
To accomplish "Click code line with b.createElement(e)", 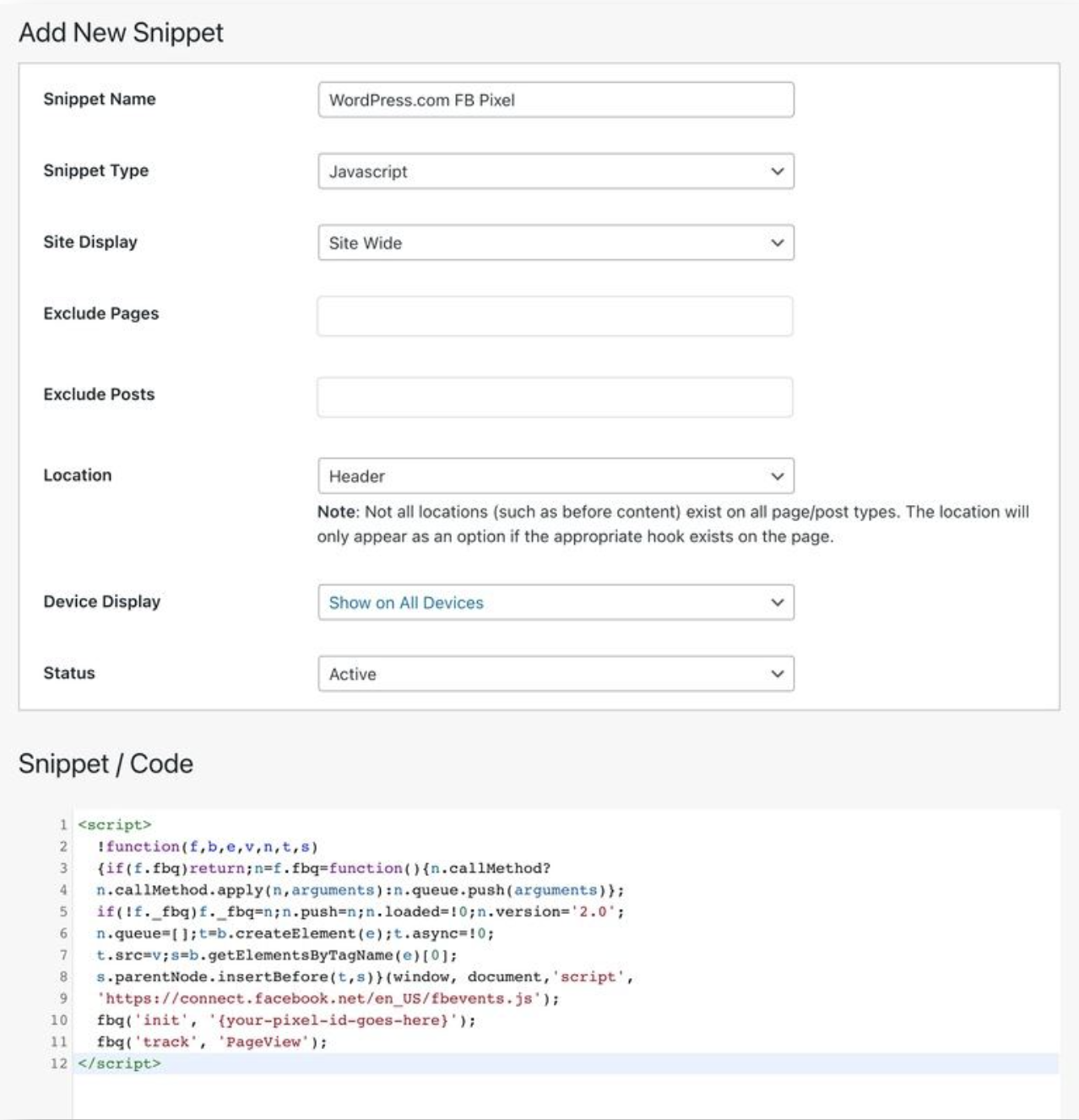I will [x=296, y=933].
